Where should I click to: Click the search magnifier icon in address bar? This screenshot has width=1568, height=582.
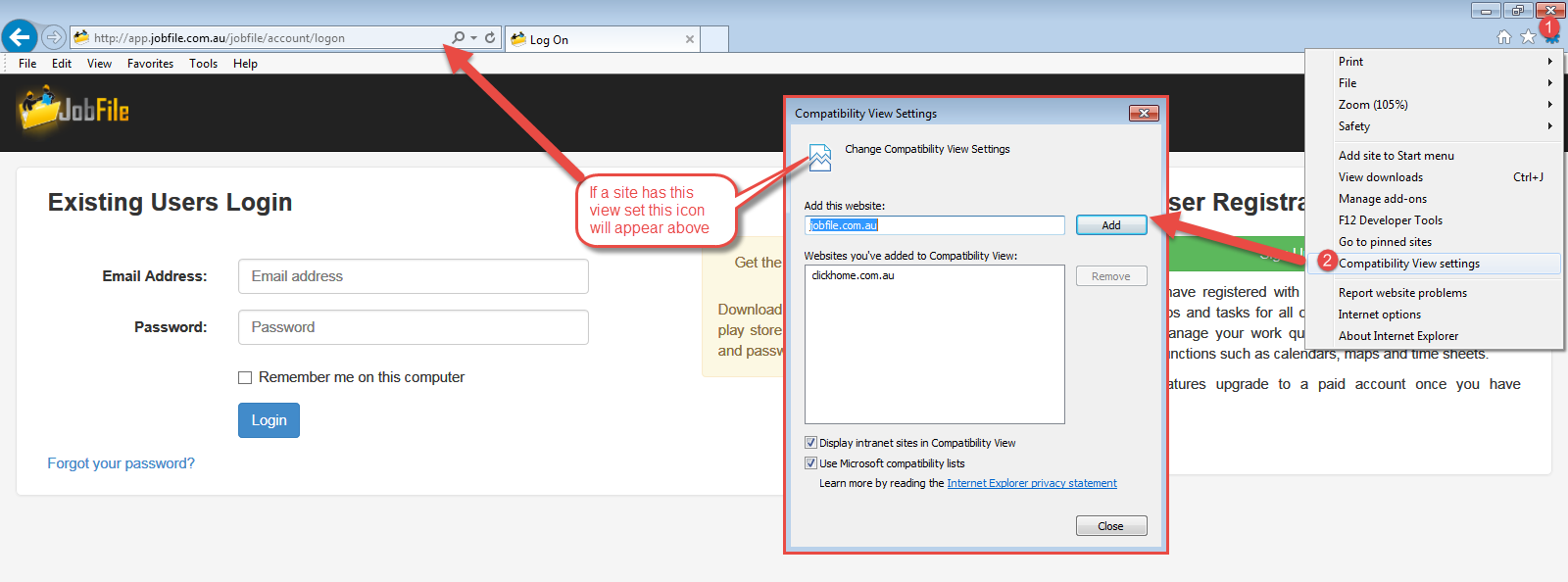(458, 38)
